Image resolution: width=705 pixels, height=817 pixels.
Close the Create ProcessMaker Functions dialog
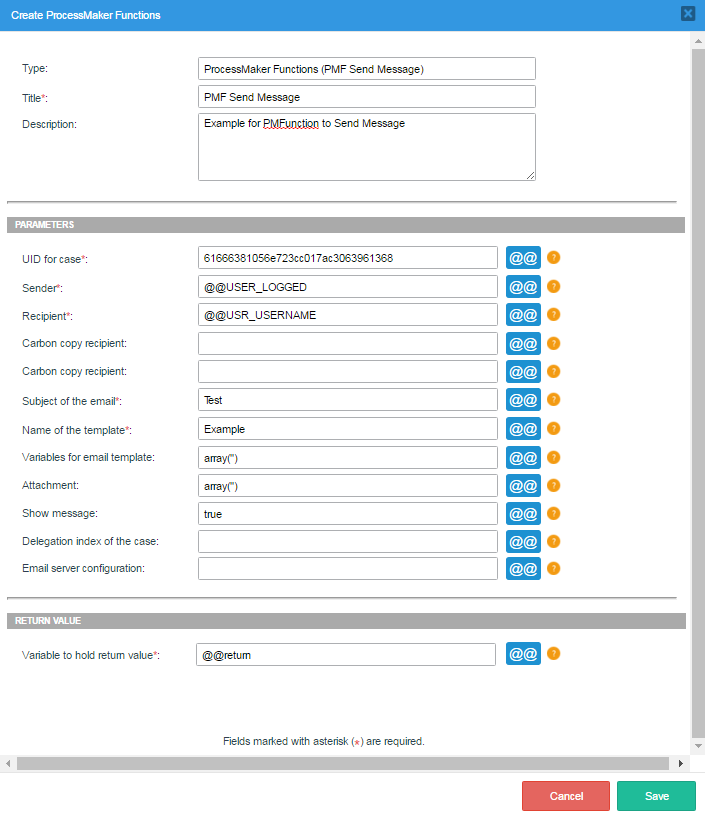click(x=688, y=14)
